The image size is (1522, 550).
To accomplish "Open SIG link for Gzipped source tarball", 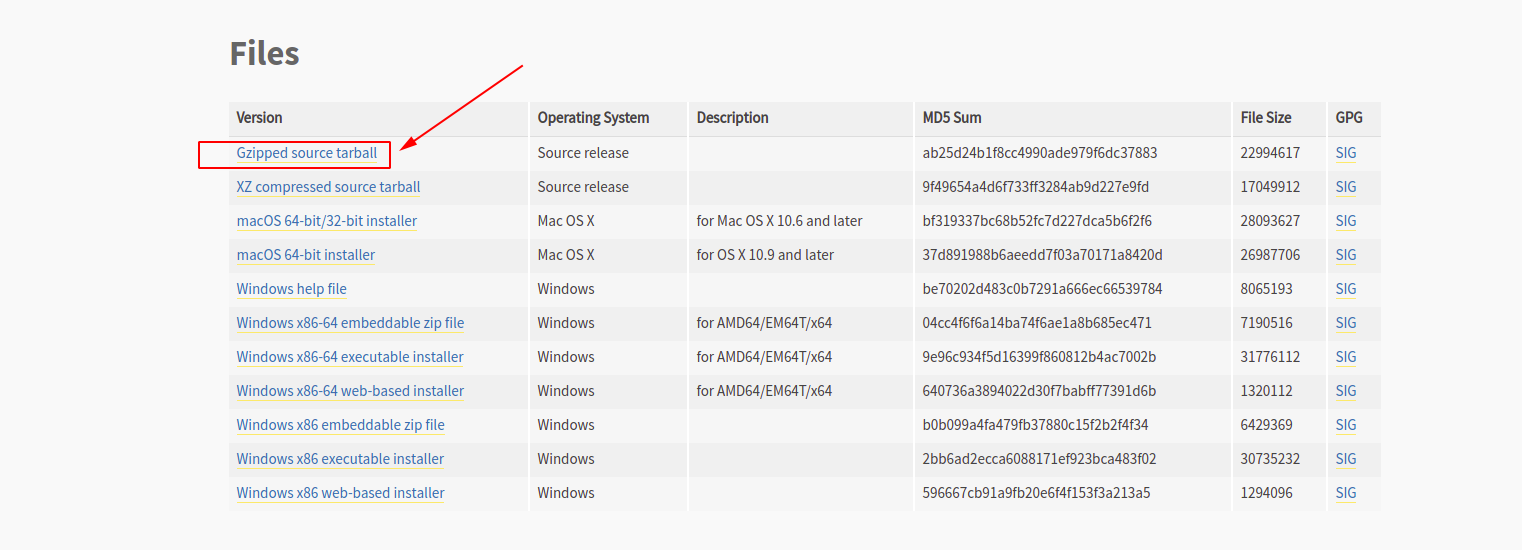I will 1346,153.
